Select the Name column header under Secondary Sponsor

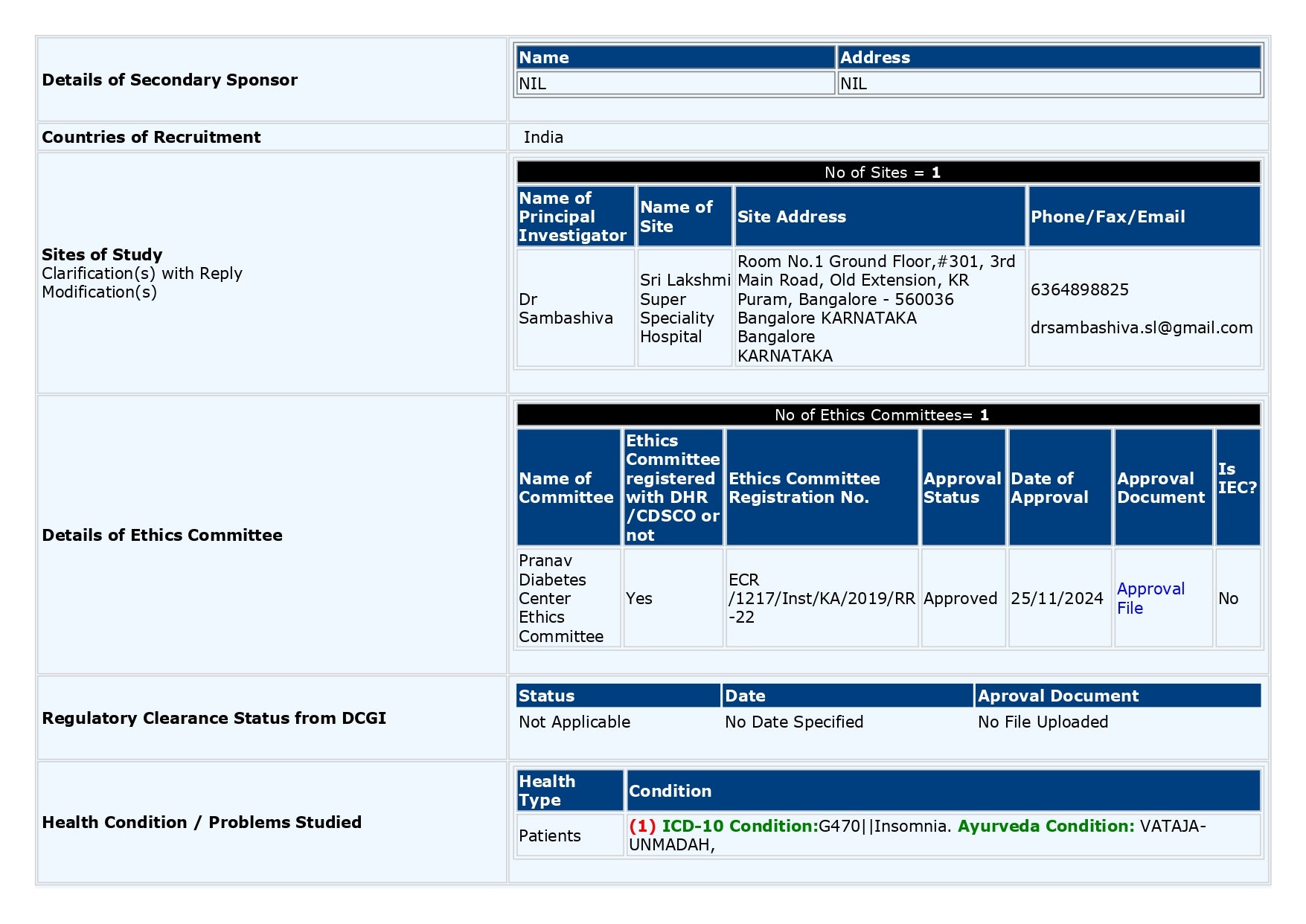pos(542,57)
